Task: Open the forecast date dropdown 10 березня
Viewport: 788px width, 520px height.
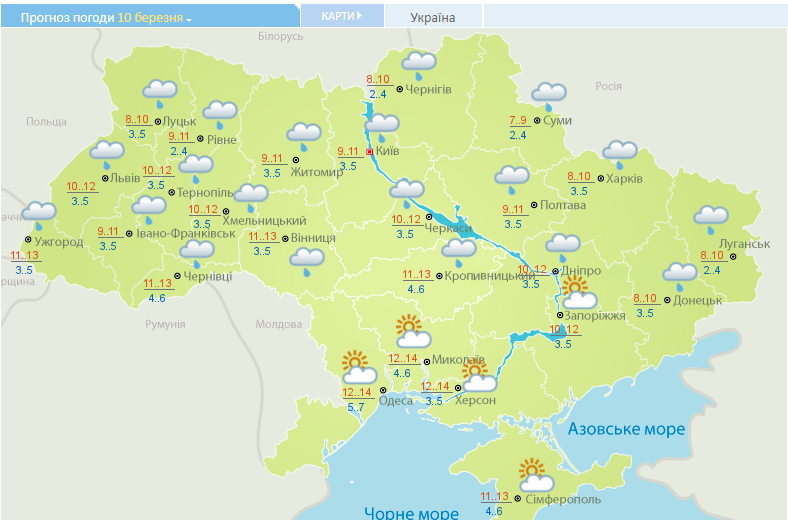Action: (x=155, y=18)
